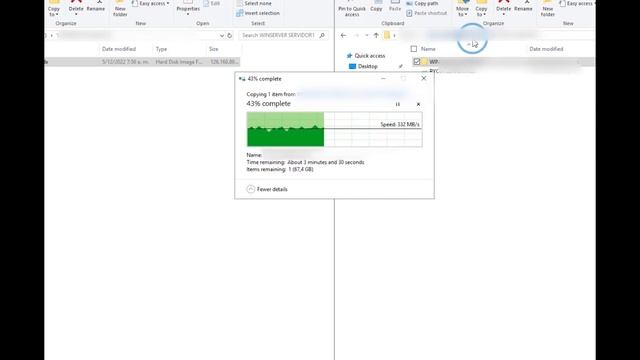Click Invert selection in left window
The image size is (640, 360).
coord(258,13)
